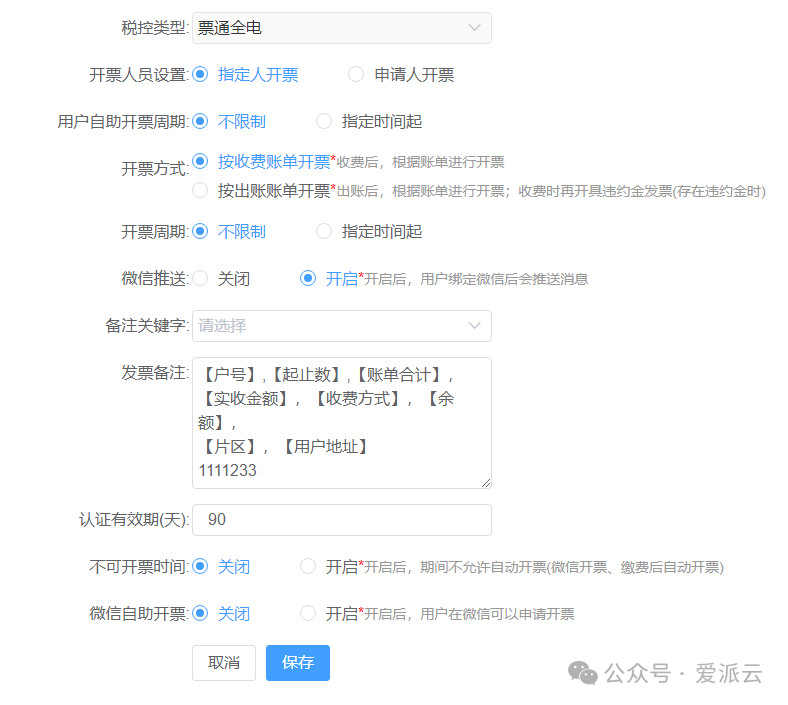Click the blue 保存 button
Image resolution: width=788 pixels, height=705 pixels.
(298, 663)
